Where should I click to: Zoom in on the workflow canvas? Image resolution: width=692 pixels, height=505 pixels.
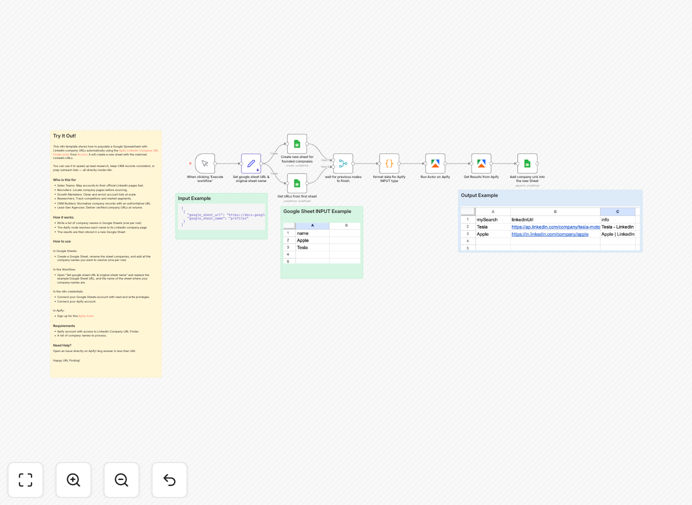[73, 480]
